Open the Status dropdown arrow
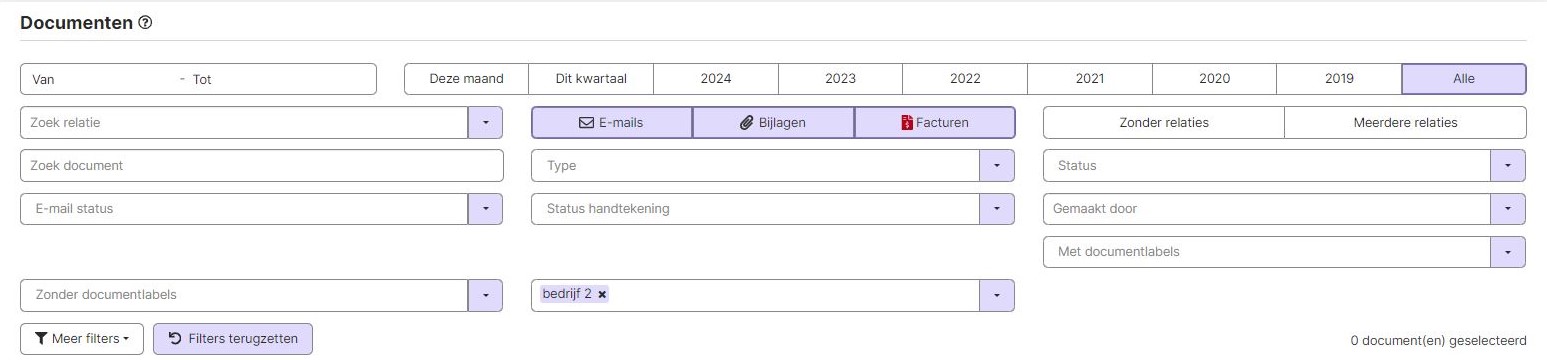This screenshot has width=1547, height=360. coord(1508,166)
